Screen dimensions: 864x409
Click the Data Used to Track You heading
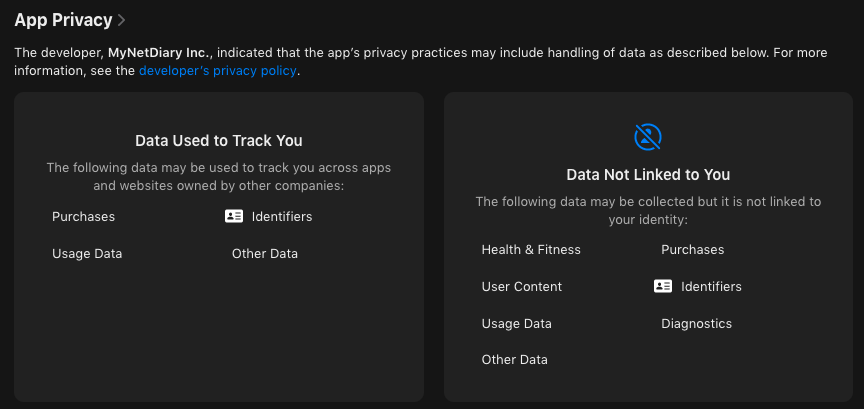pos(219,141)
